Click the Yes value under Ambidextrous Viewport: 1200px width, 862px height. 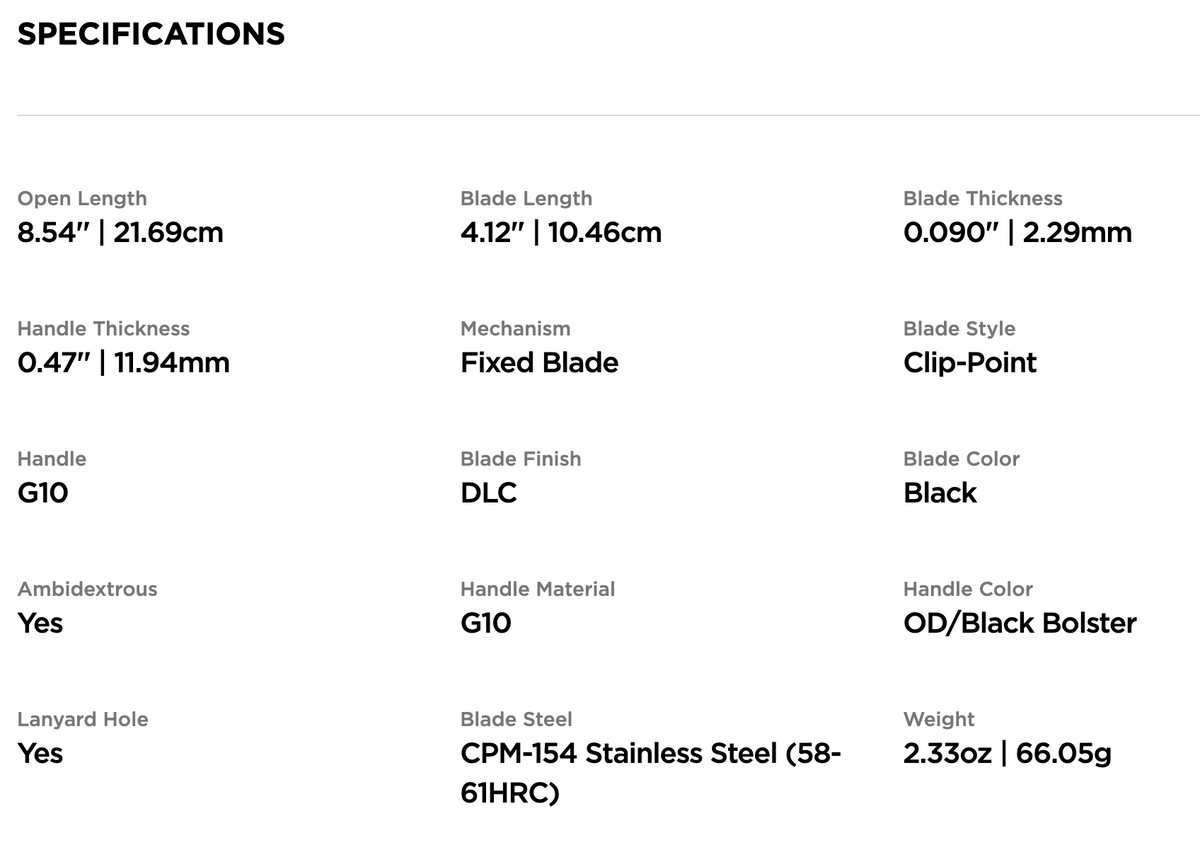(x=40, y=622)
